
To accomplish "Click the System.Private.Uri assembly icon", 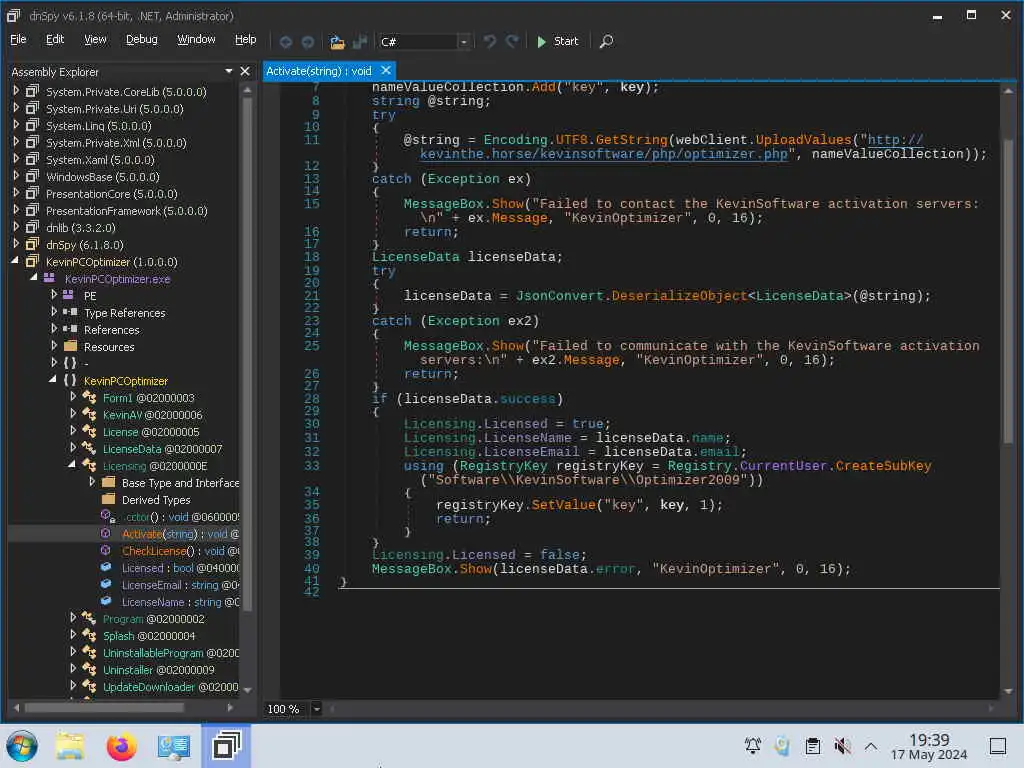I will pyautogui.click(x=32, y=108).
